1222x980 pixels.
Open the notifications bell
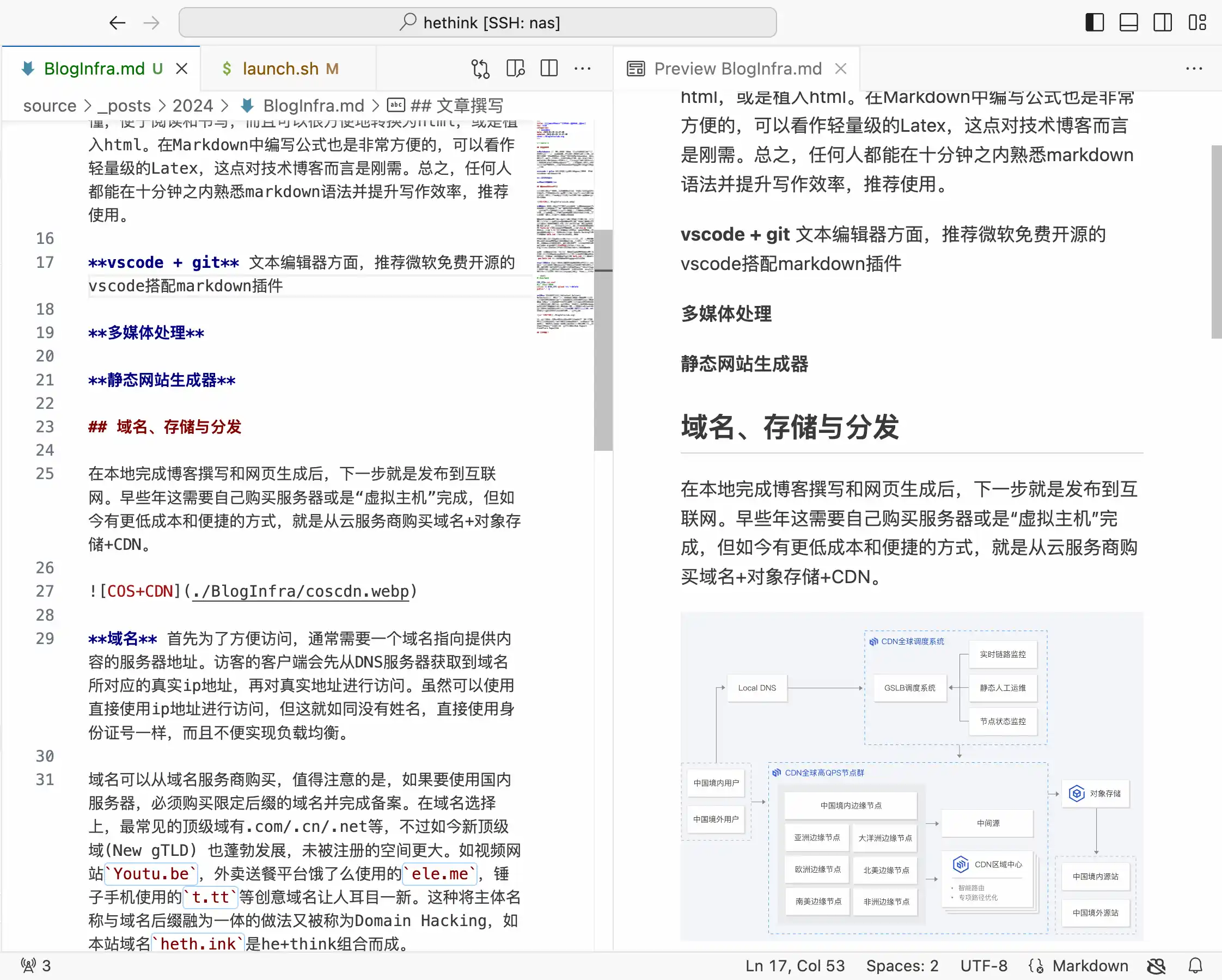(1195, 966)
